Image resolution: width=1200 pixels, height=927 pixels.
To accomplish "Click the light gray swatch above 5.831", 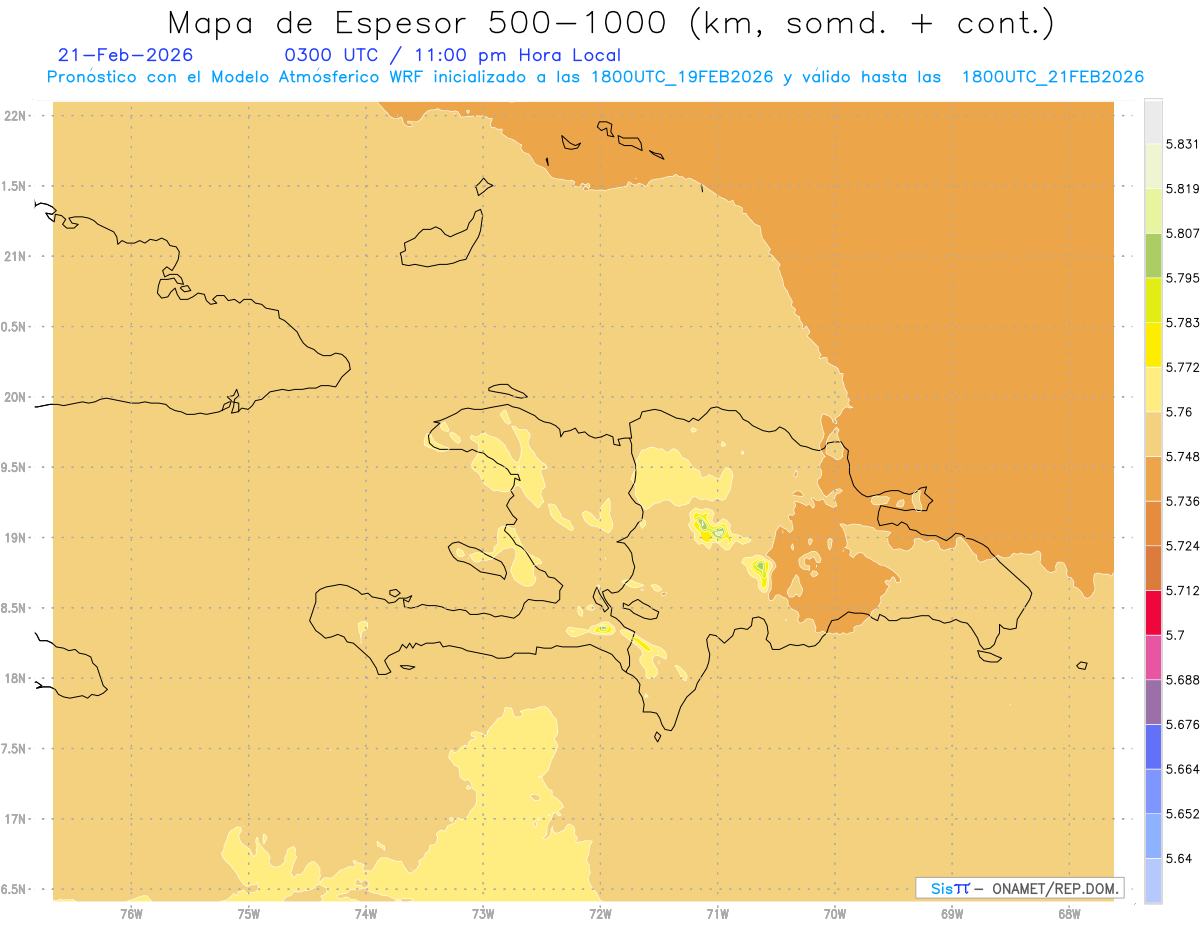I will click(x=1153, y=121).
